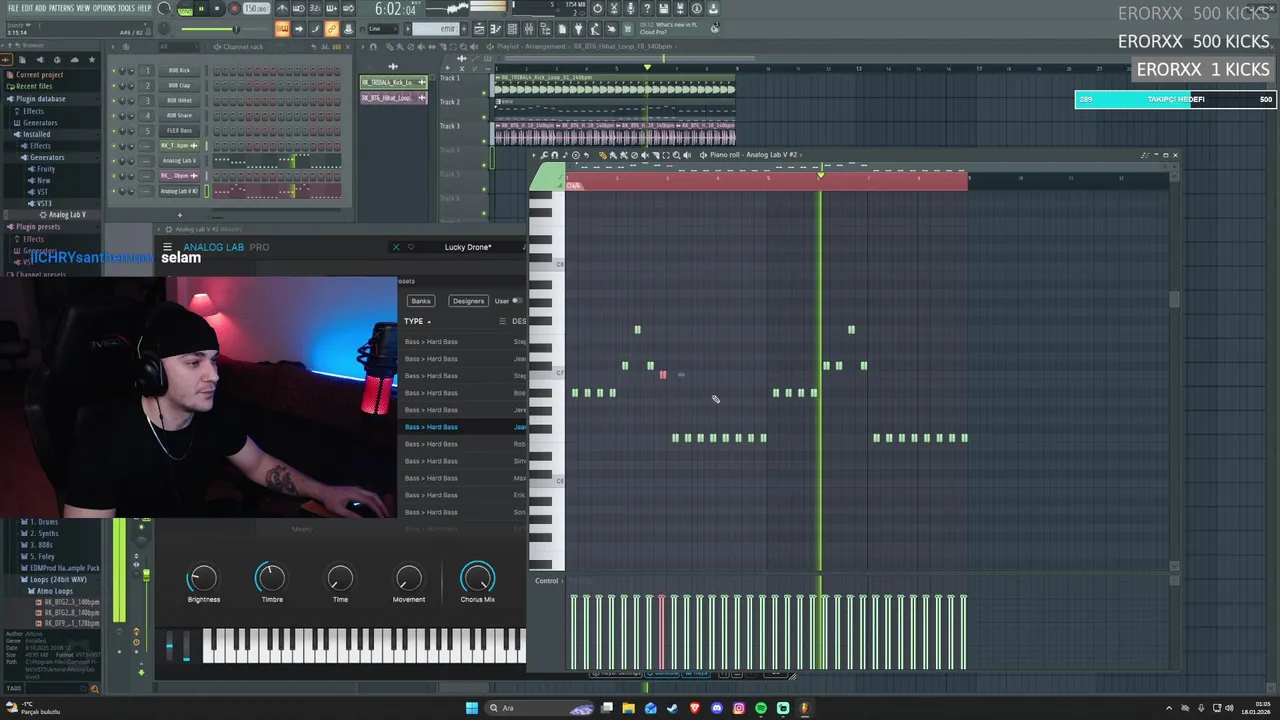Clear search with X in Analog Lab
This screenshot has height=720, width=1280.
point(395,247)
